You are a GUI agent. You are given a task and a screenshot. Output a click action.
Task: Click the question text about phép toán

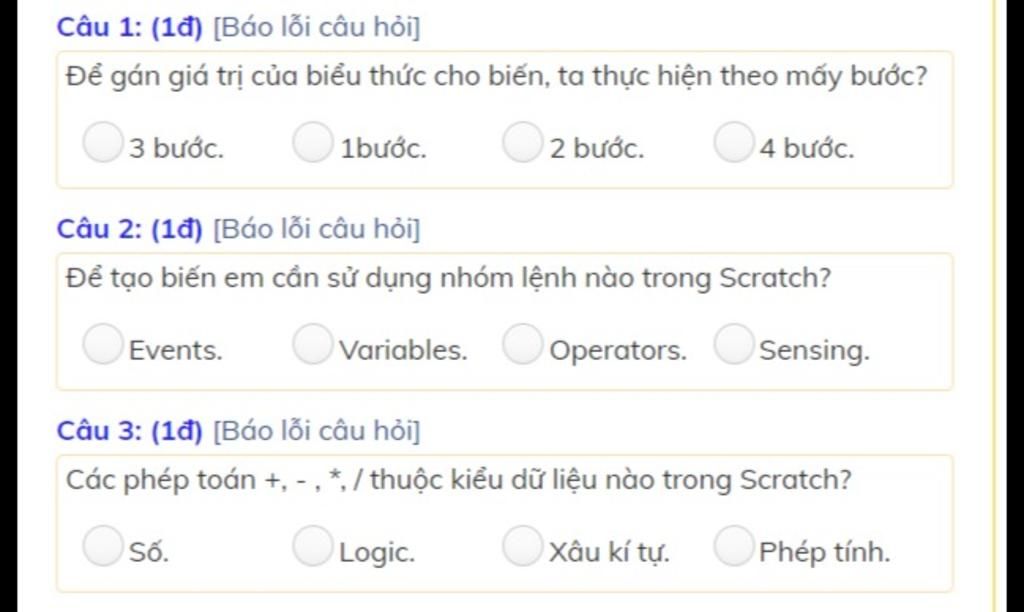pyautogui.click(x=459, y=481)
